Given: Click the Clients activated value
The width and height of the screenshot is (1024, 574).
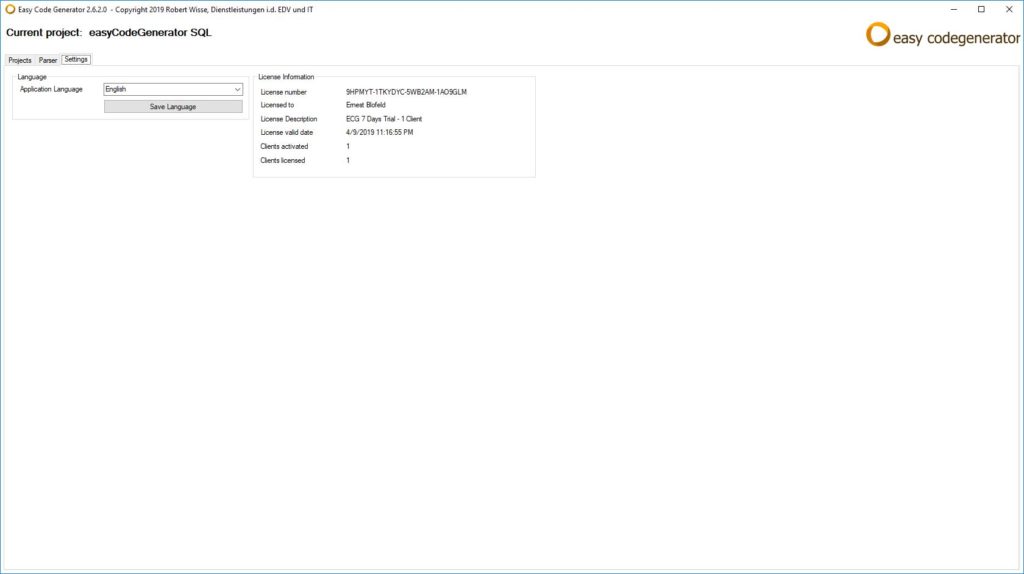Looking at the screenshot, I should (348, 146).
